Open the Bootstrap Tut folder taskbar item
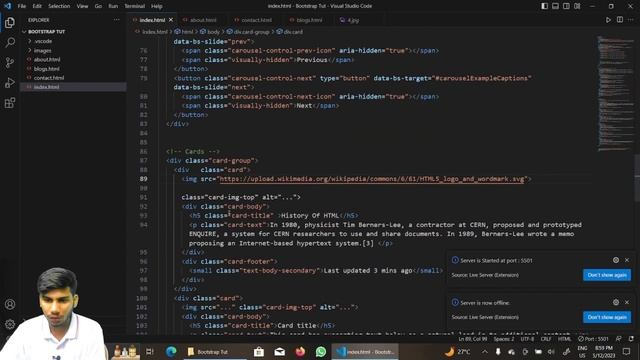 [x=214, y=351]
